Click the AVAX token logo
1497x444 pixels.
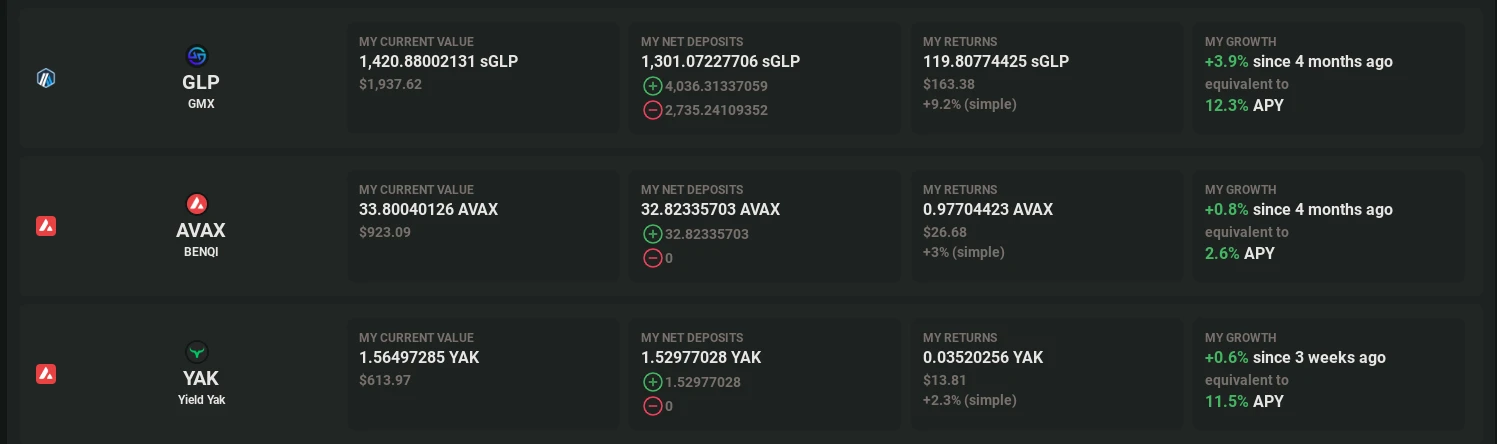coord(197,204)
